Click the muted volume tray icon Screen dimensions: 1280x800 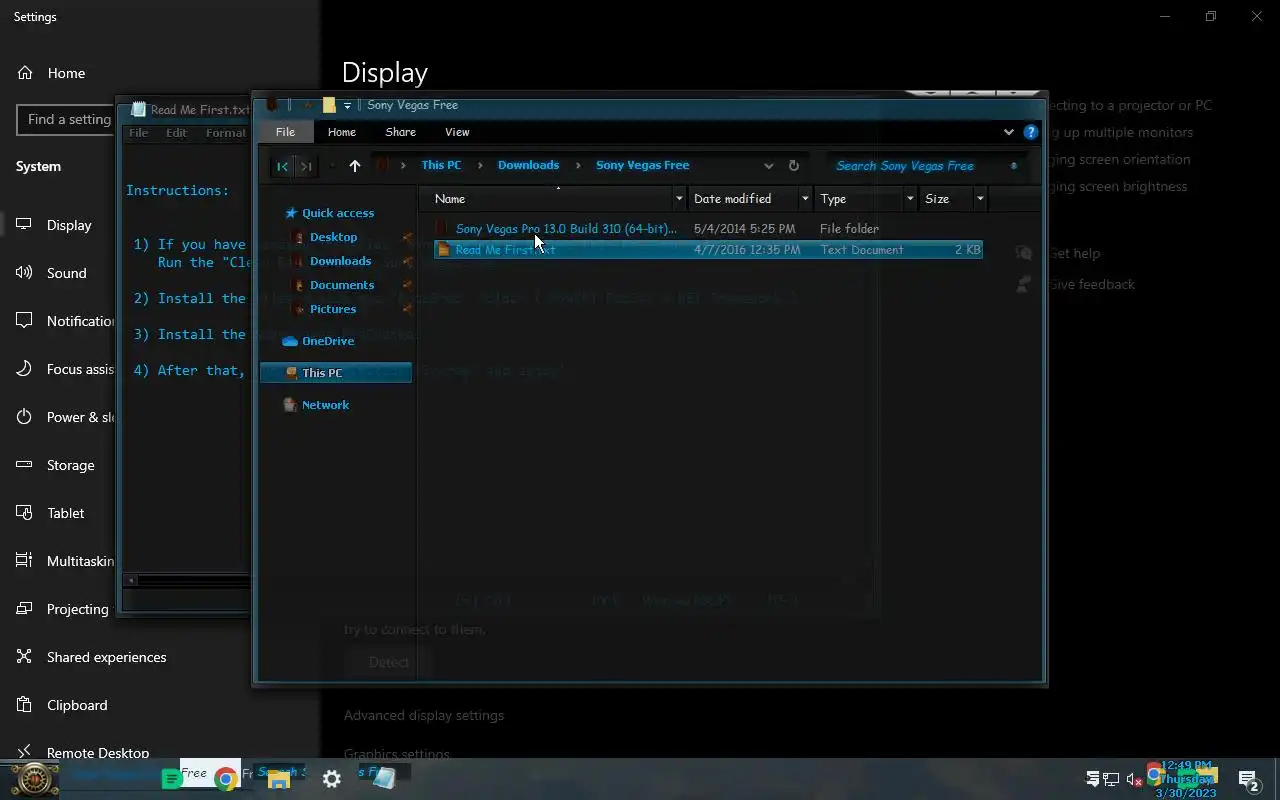click(x=1134, y=779)
